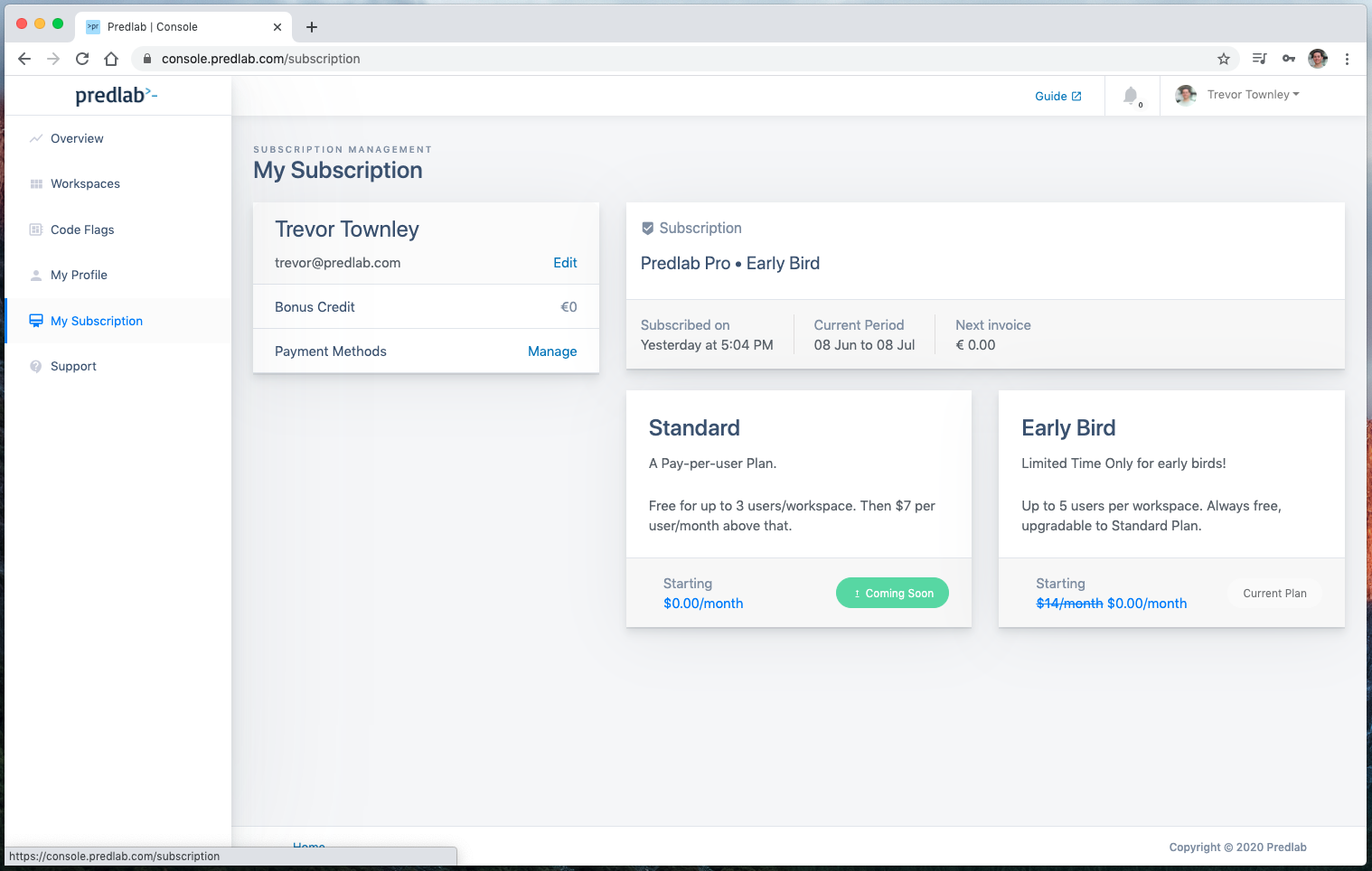Viewport: 1372px width, 871px height.
Task: Close the Predlab Console tab
Action: pyautogui.click(x=277, y=27)
